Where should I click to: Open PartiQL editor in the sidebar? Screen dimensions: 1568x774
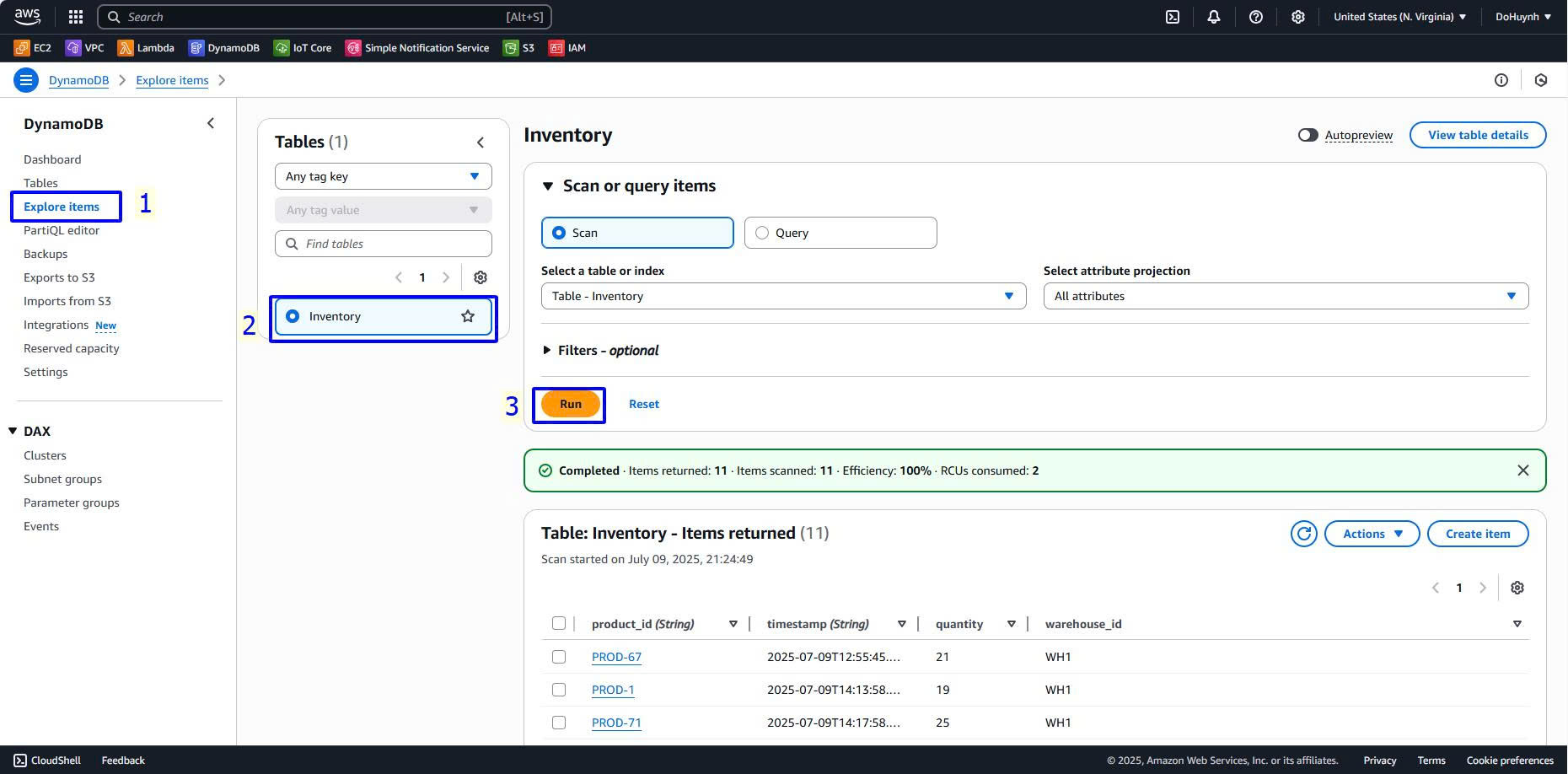(x=62, y=230)
